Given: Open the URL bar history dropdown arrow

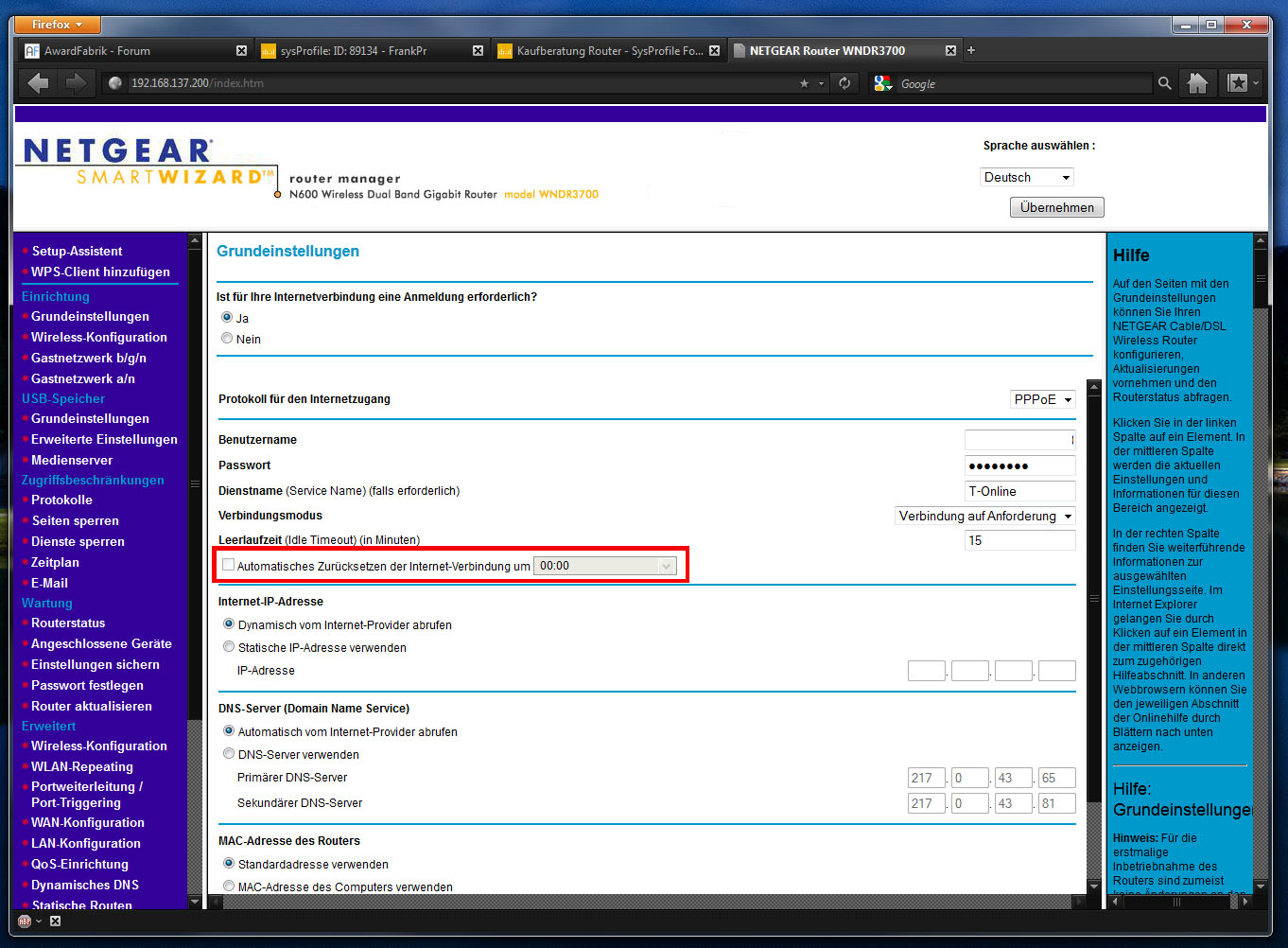Looking at the screenshot, I should [x=821, y=83].
